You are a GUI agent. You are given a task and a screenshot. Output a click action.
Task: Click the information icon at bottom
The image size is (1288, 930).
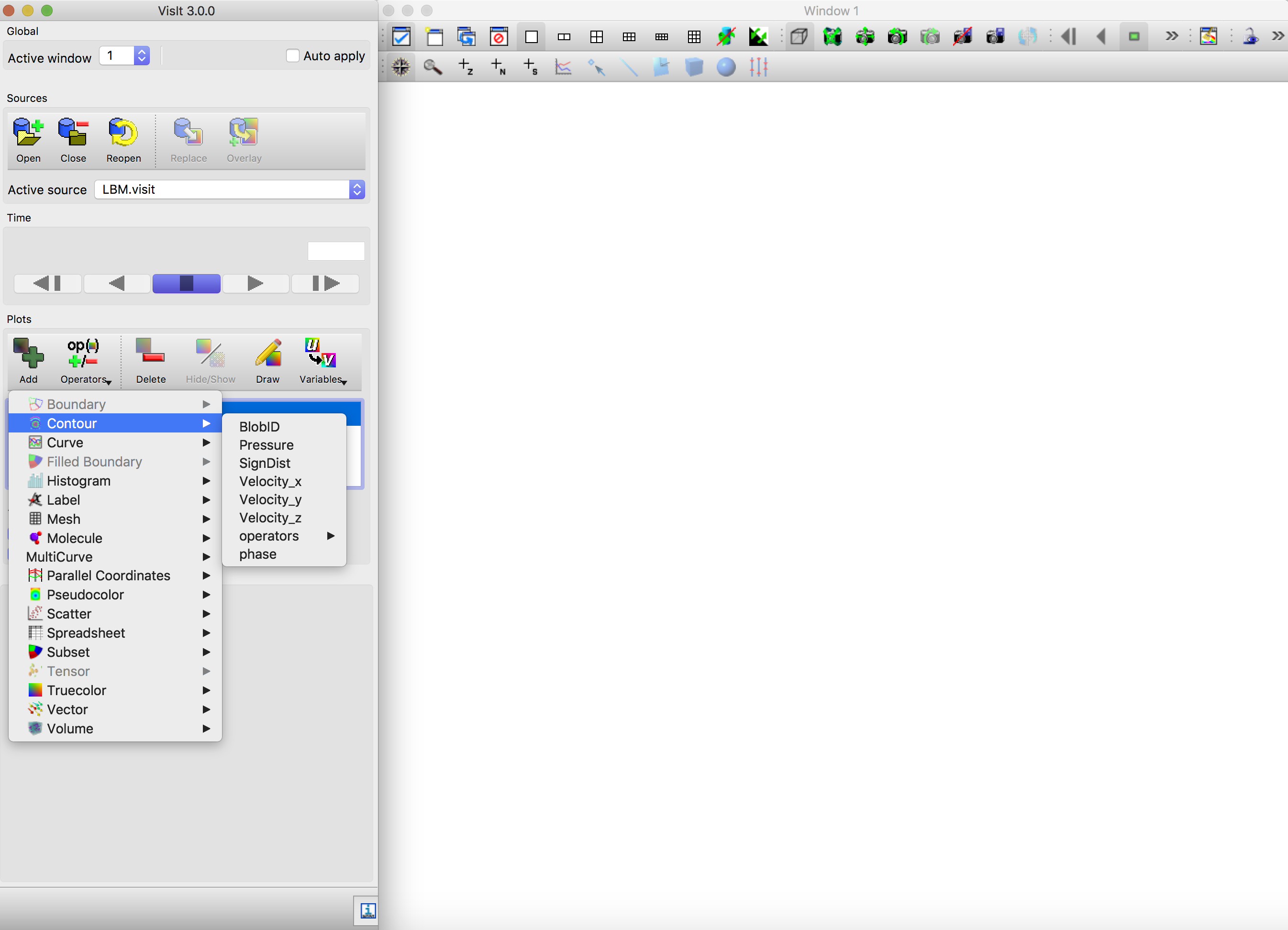point(367,911)
